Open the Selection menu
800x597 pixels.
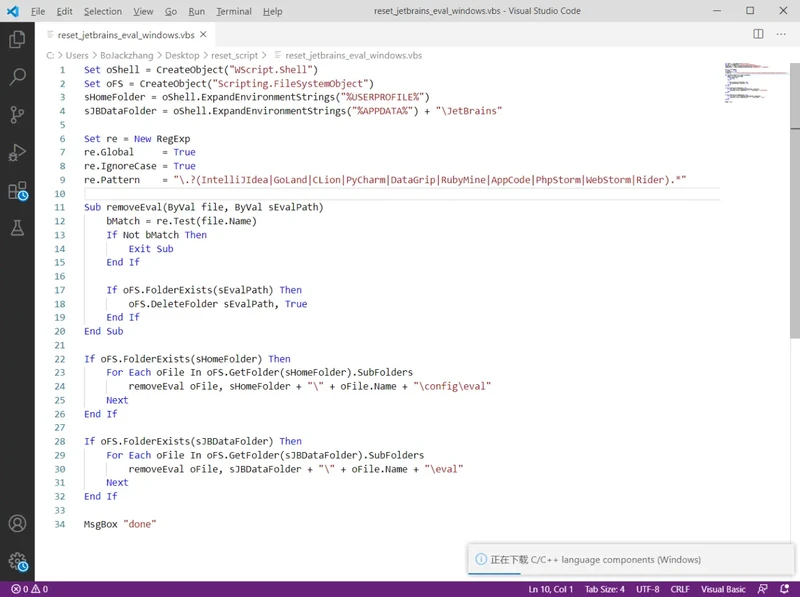click(x=102, y=11)
